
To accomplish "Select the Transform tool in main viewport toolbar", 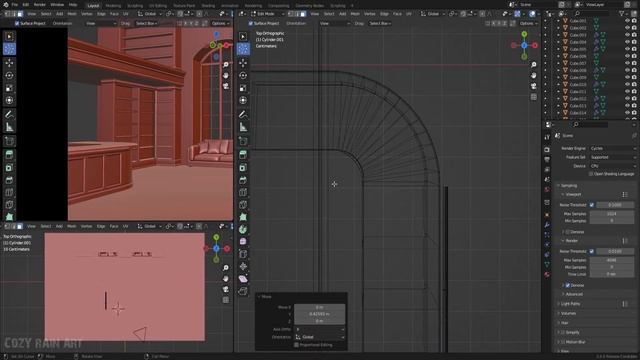I will 243,100.
